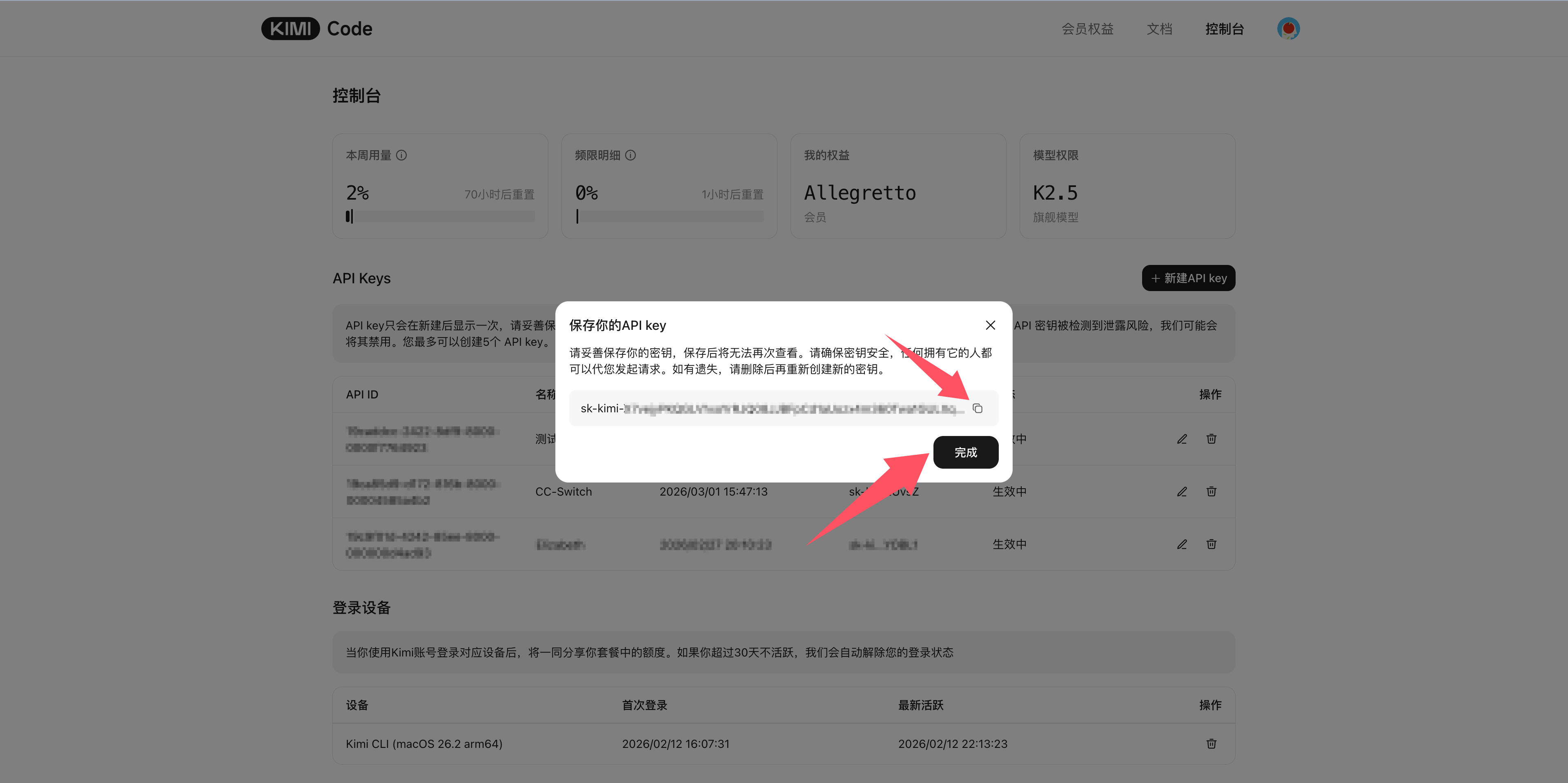1568x783 pixels.
Task: Delete the third API key row
Action: point(1211,544)
